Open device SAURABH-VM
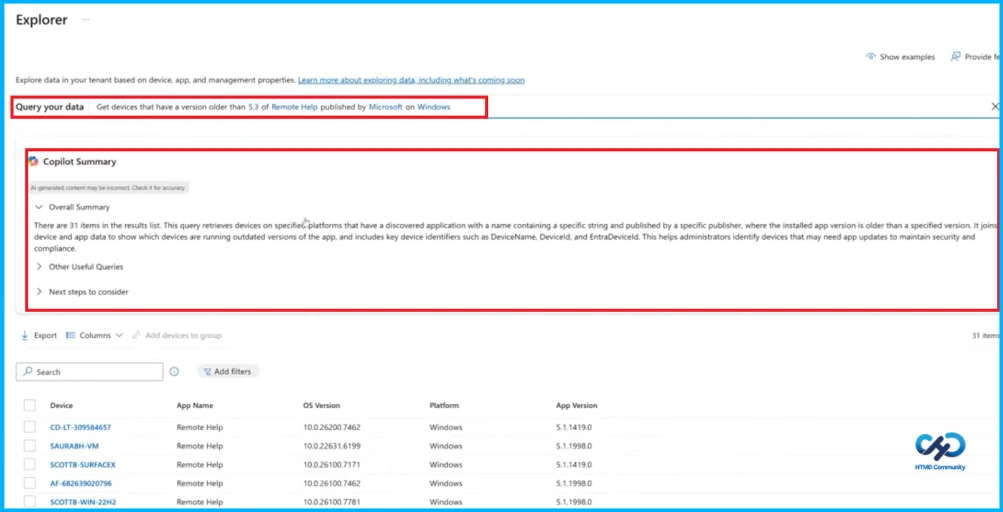The width and height of the screenshot is (1003, 512). point(74,445)
